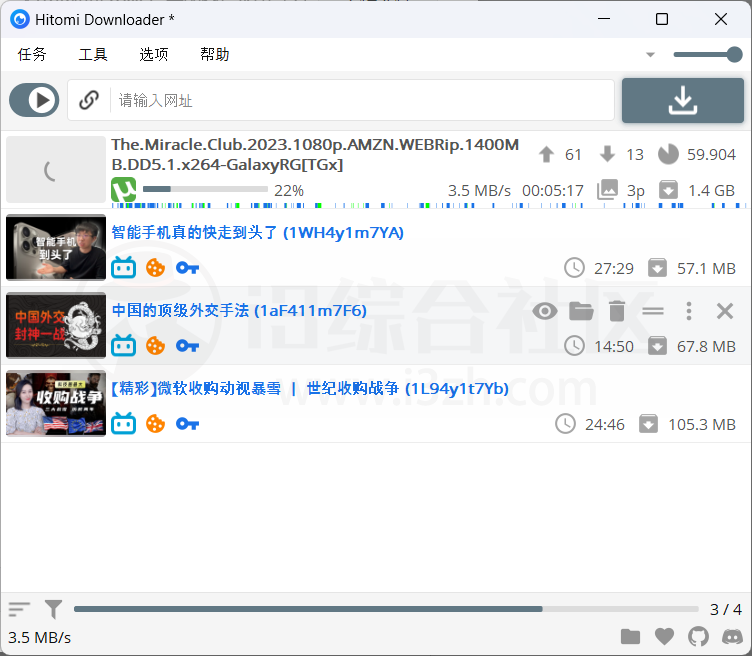Click Bilibili icon on 中国的顶级外交手法 task
752x656 pixels.
124,346
